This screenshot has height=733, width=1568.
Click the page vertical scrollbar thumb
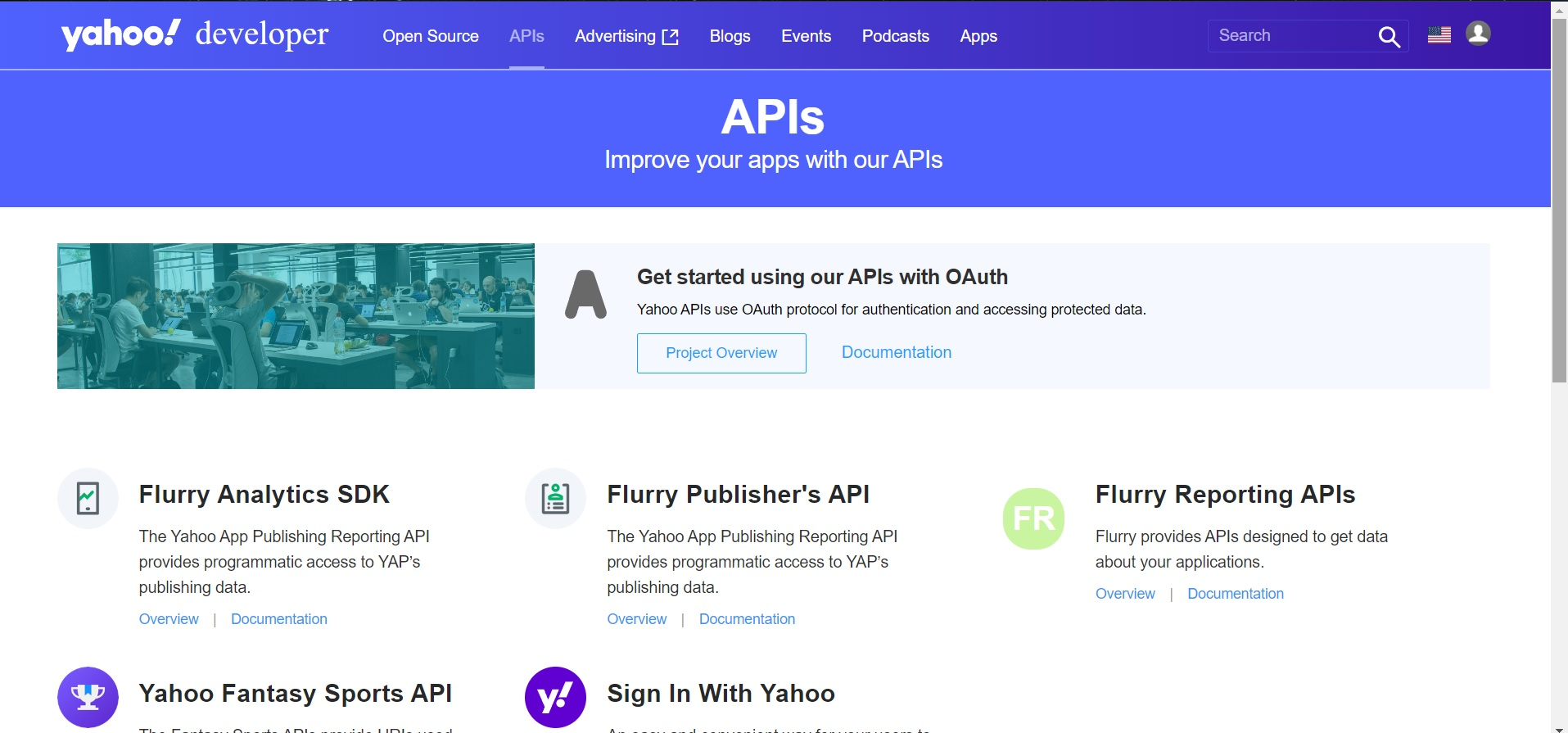click(1560, 201)
